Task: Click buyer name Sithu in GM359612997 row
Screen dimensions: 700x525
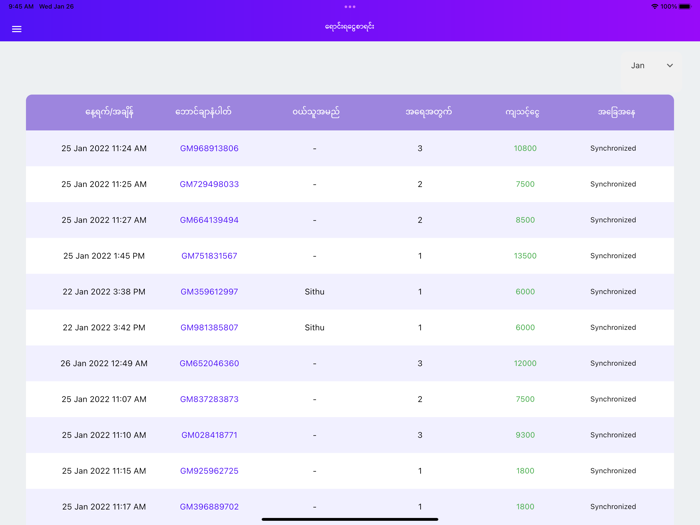Action: click(314, 292)
